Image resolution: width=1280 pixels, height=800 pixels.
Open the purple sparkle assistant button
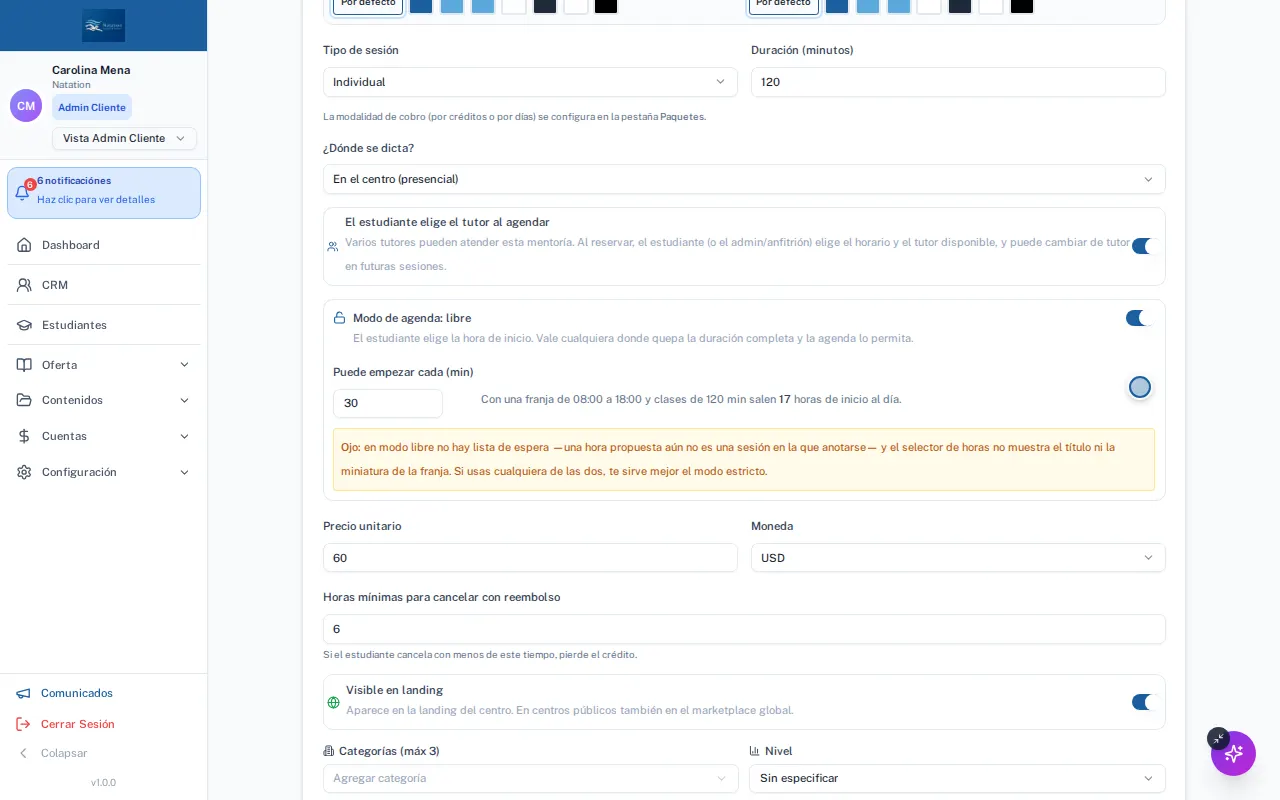point(1233,753)
